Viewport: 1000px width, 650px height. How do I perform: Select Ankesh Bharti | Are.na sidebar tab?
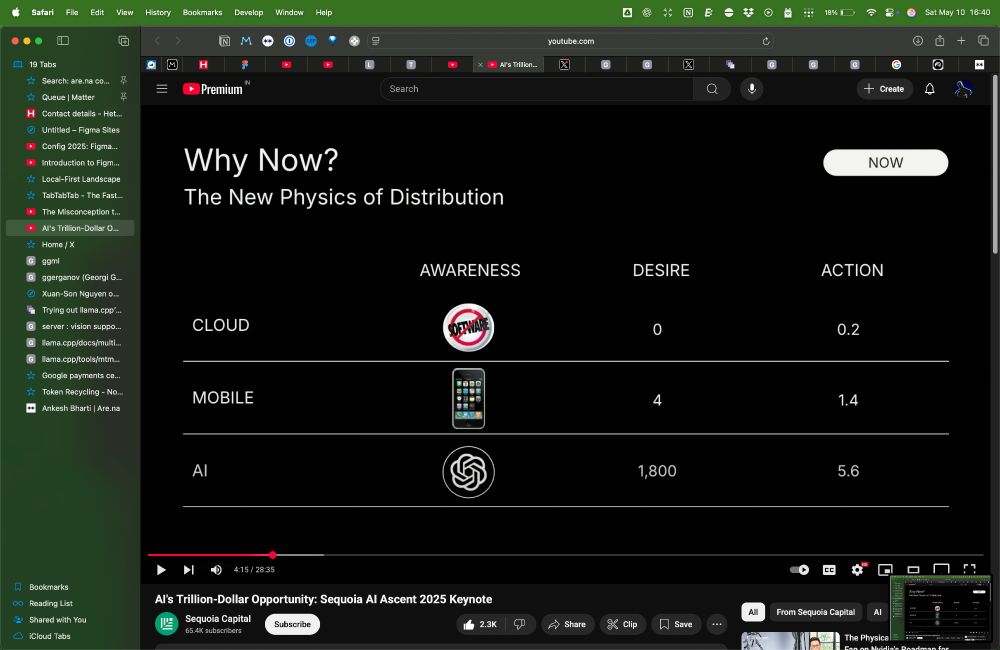click(70, 408)
